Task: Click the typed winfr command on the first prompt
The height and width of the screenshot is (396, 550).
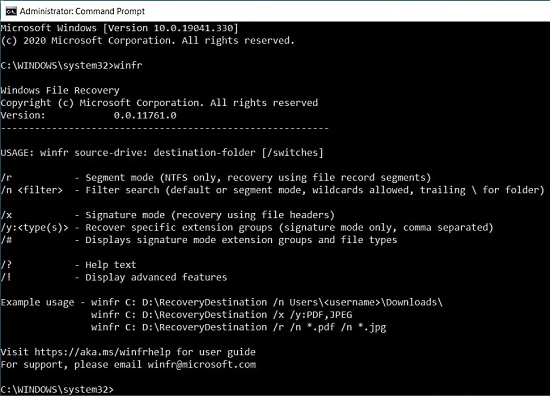Action: 128,65
